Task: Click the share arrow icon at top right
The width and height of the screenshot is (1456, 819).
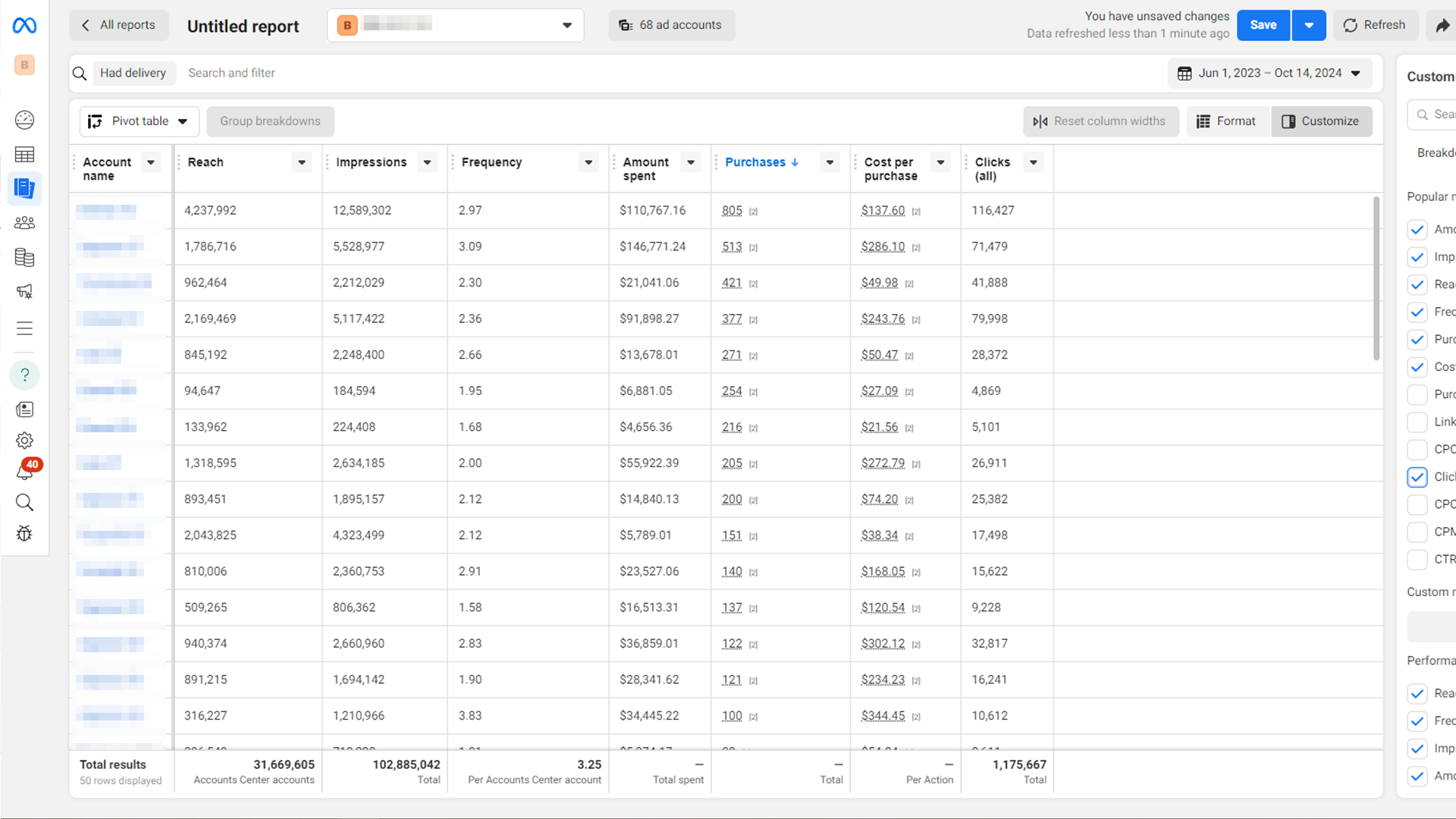Action: (x=1442, y=26)
